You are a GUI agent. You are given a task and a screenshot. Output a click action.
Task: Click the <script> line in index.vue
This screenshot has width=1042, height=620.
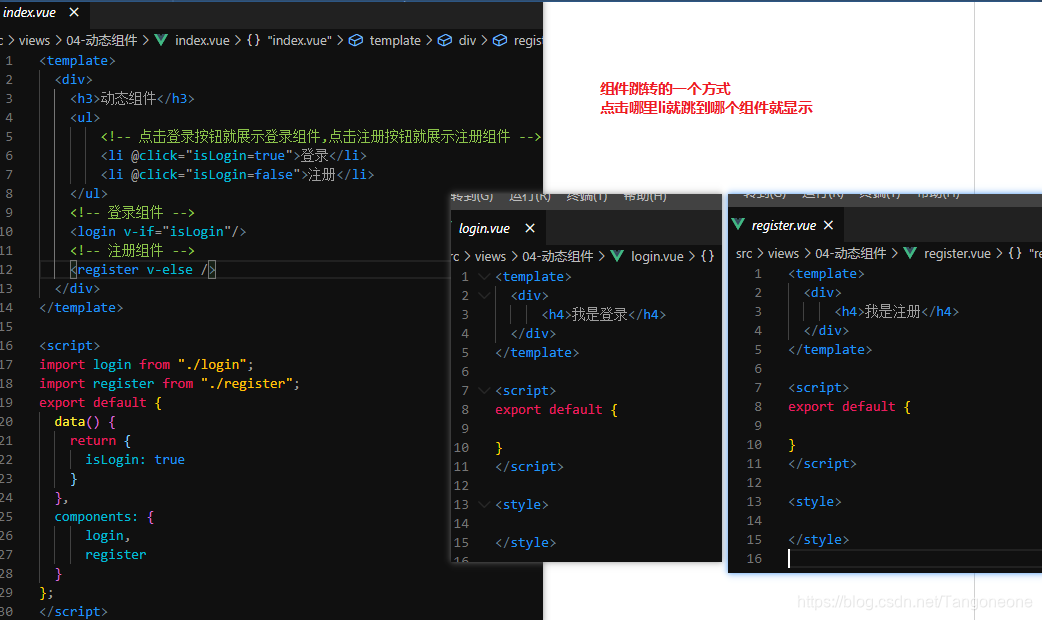[x=70, y=346]
